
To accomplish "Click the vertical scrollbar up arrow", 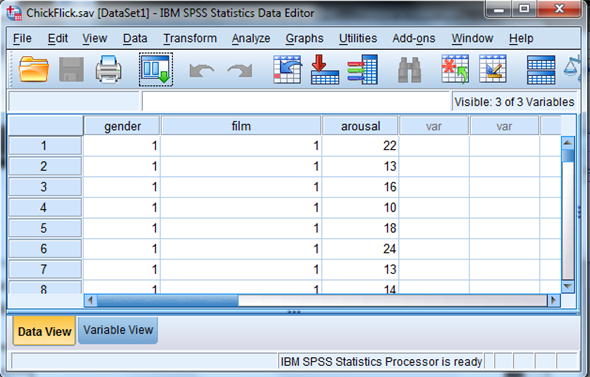I will coord(568,143).
